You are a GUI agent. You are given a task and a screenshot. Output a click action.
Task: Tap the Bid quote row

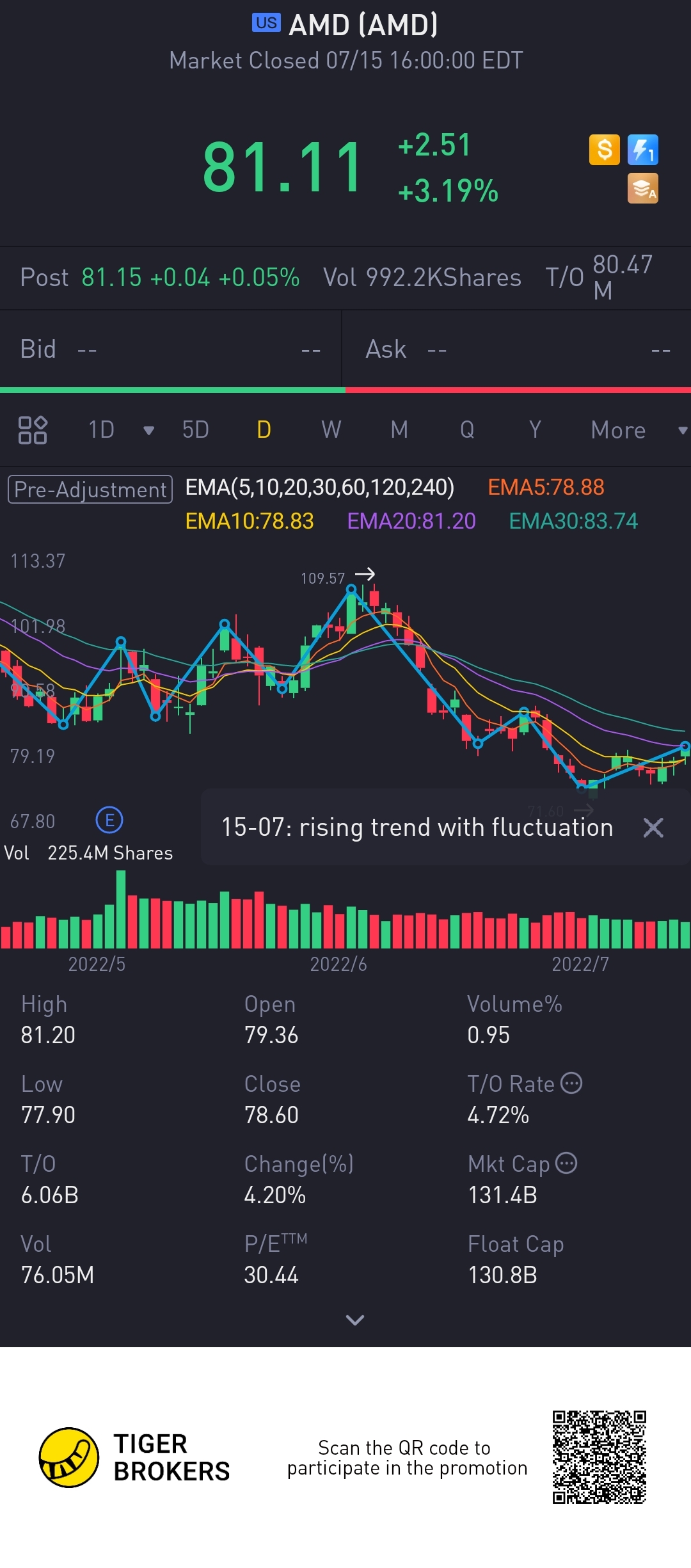pyautogui.click(x=170, y=349)
